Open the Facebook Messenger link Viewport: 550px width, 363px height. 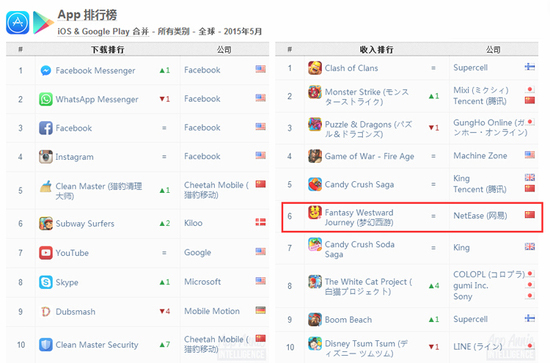[x=95, y=70]
